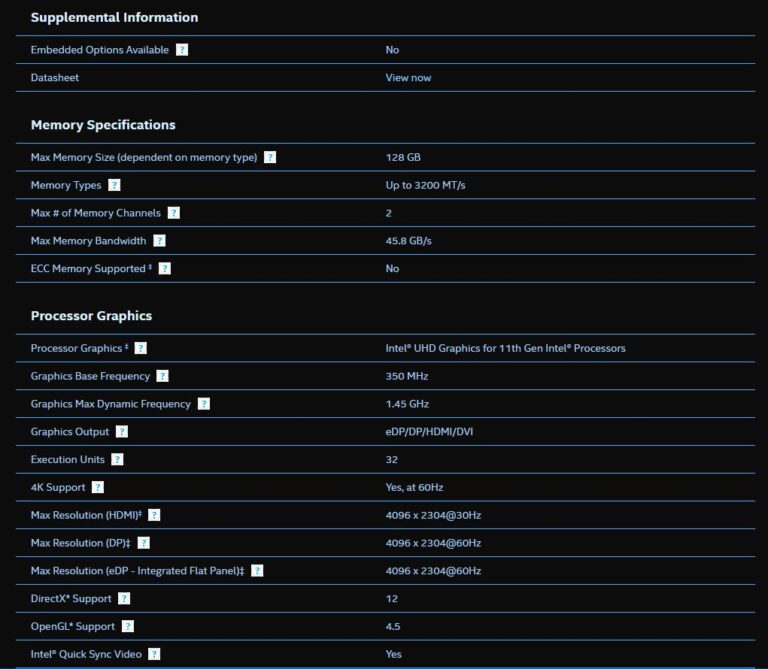Open the help icon beside Processor Graphics row
Image resolution: width=768 pixels, height=669 pixels.
(141, 348)
